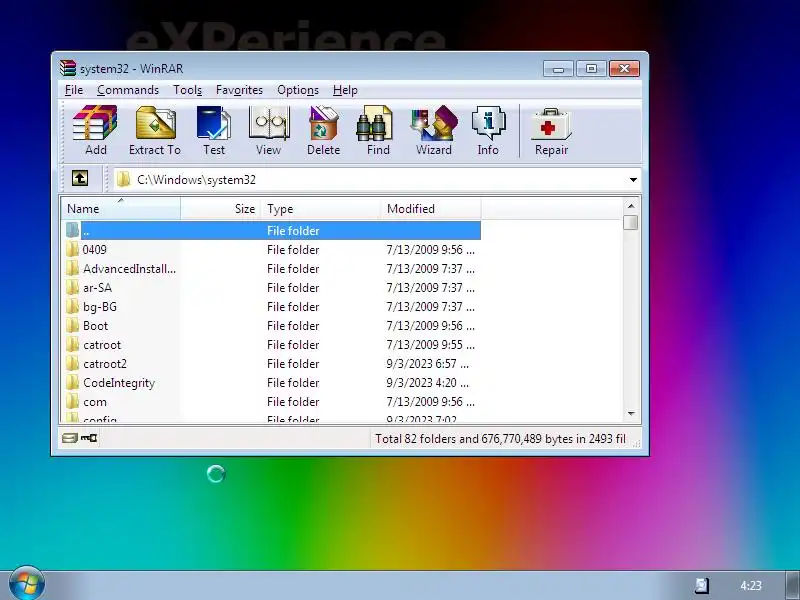Select the ar-SA folder
Screen dimensions: 800x600
[97, 288]
